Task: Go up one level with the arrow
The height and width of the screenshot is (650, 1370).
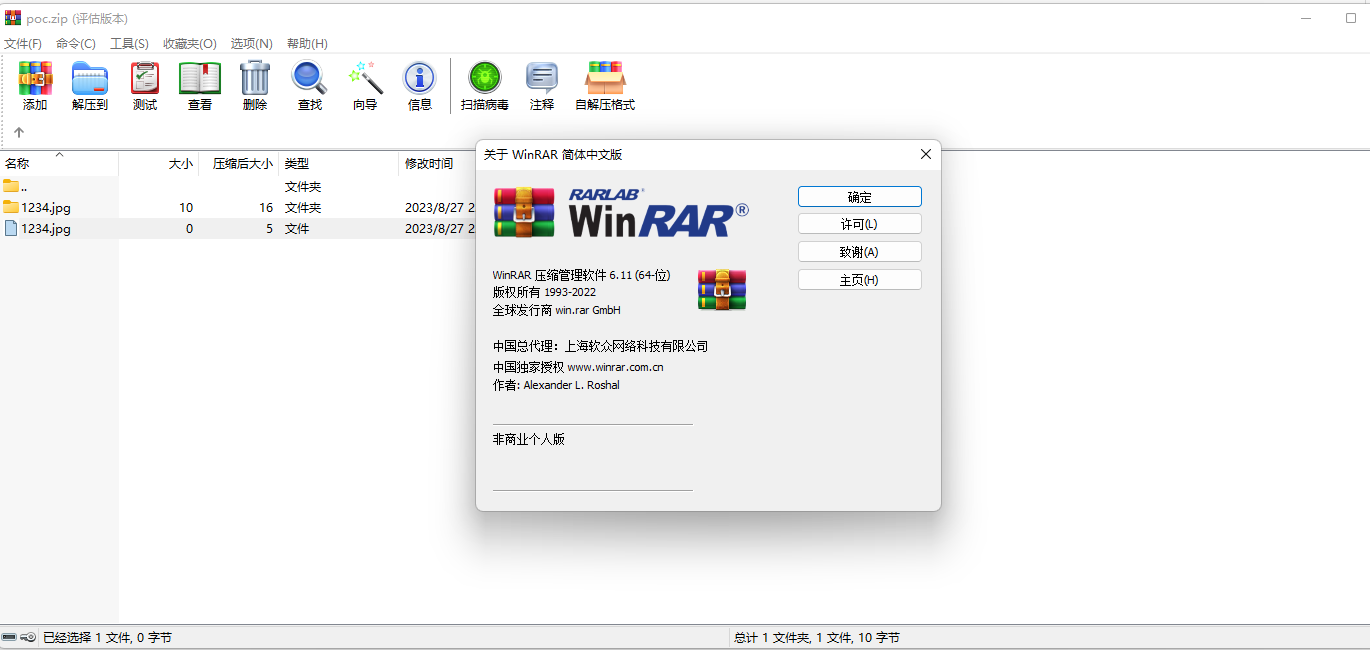Action: click(x=19, y=132)
